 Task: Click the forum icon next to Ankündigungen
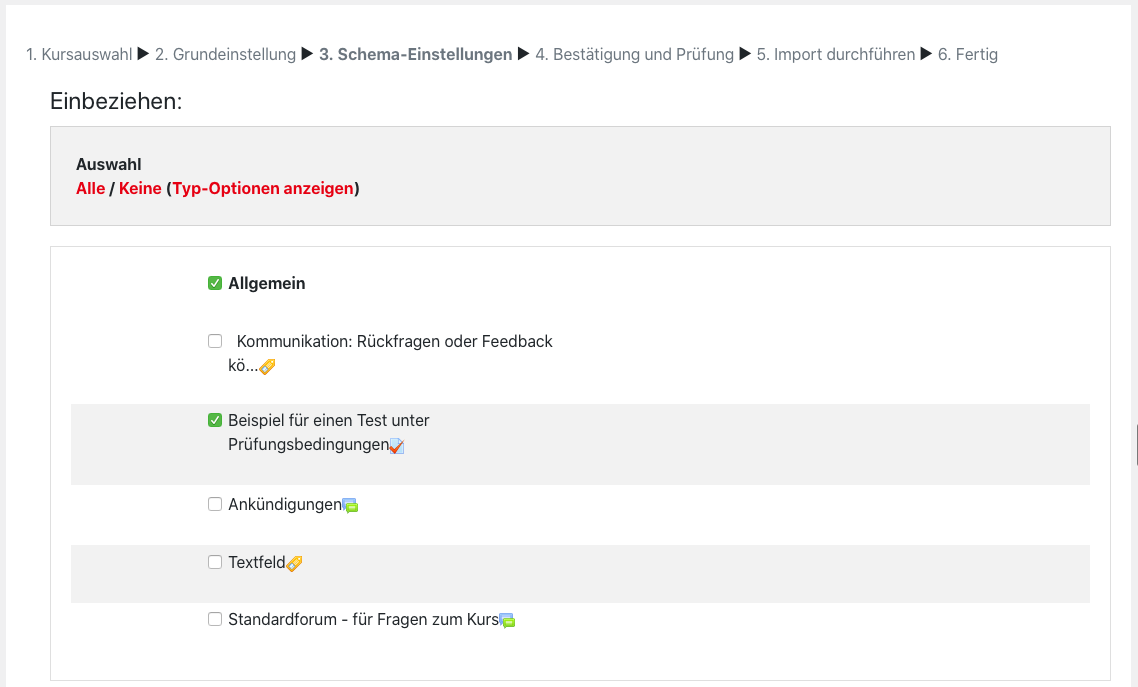coord(350,505)
